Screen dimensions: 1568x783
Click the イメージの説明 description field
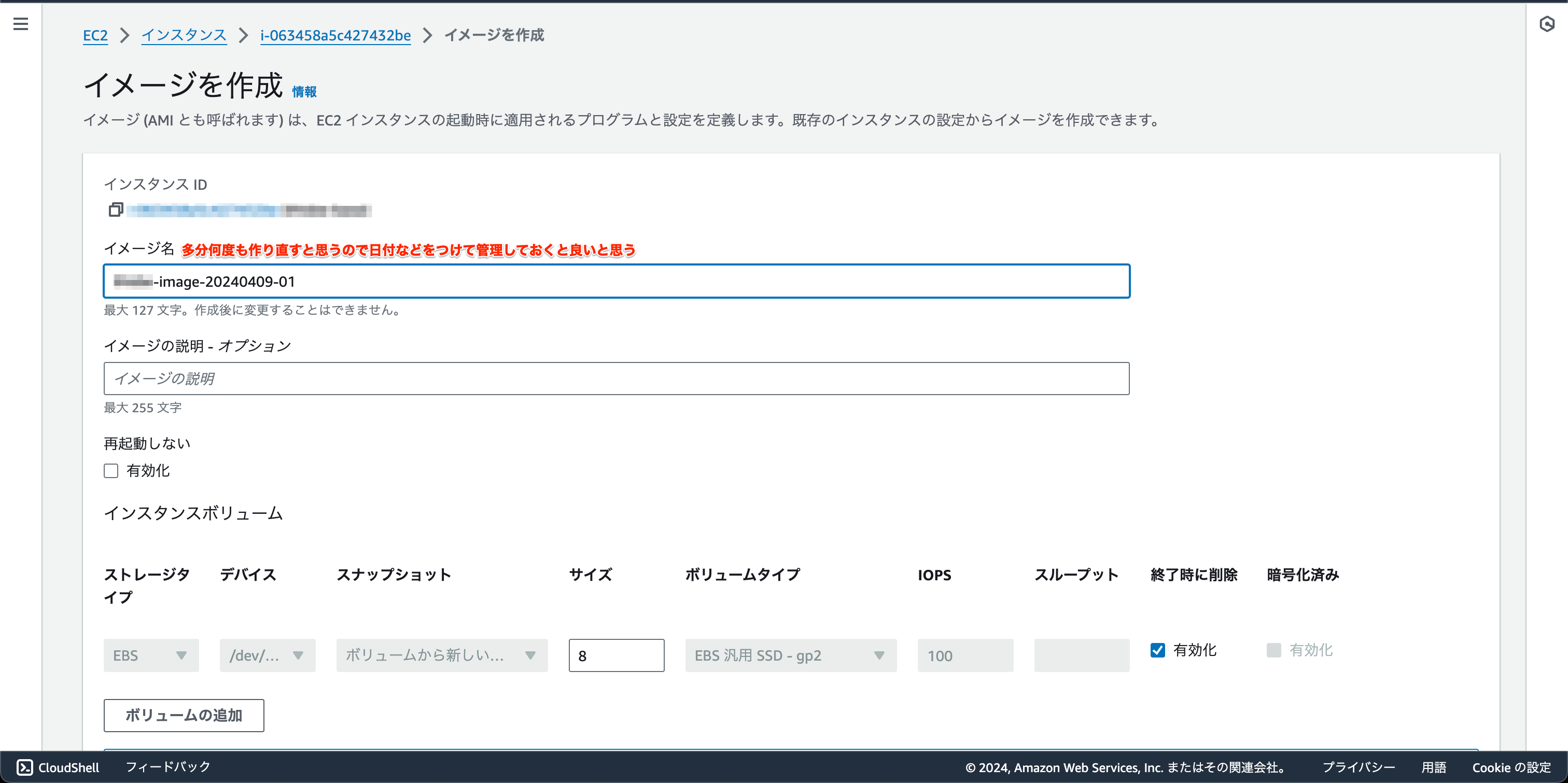[616, 378]
